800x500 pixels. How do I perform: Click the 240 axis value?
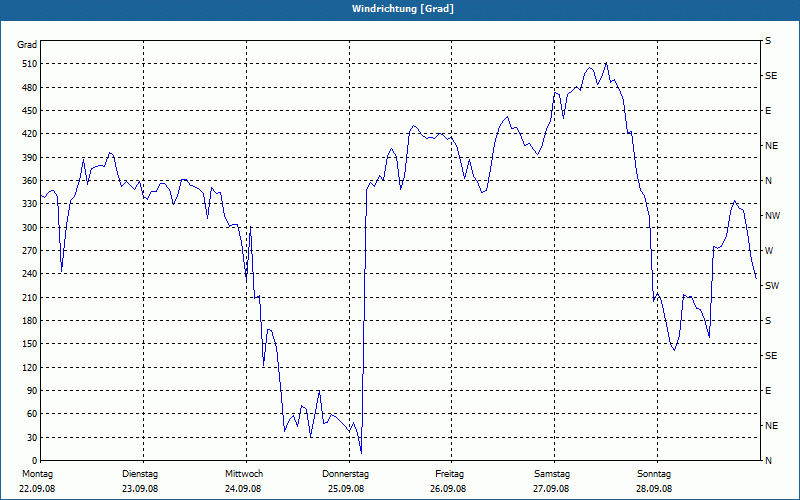[30, 274]
